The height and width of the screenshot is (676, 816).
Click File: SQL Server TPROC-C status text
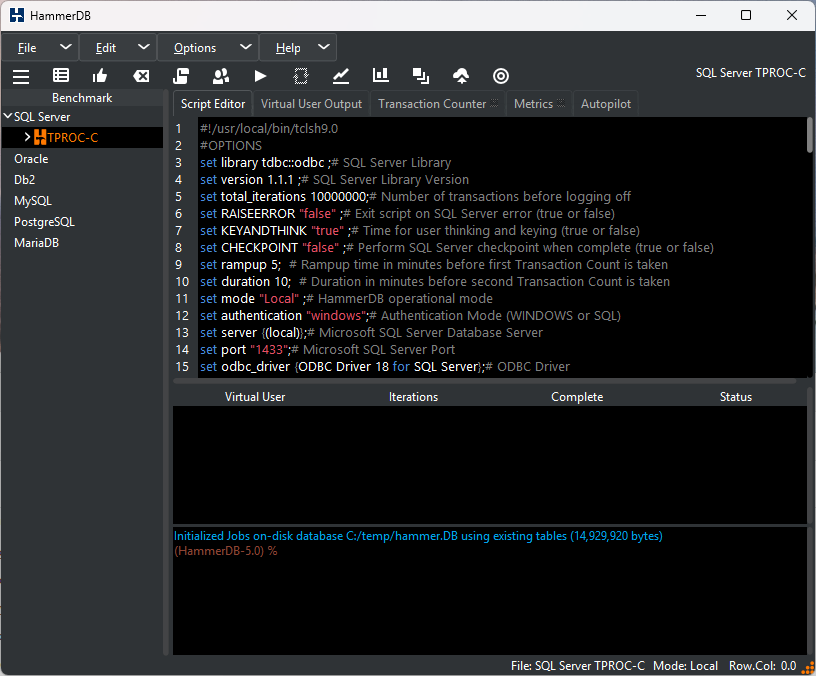[x=578, y=666]
